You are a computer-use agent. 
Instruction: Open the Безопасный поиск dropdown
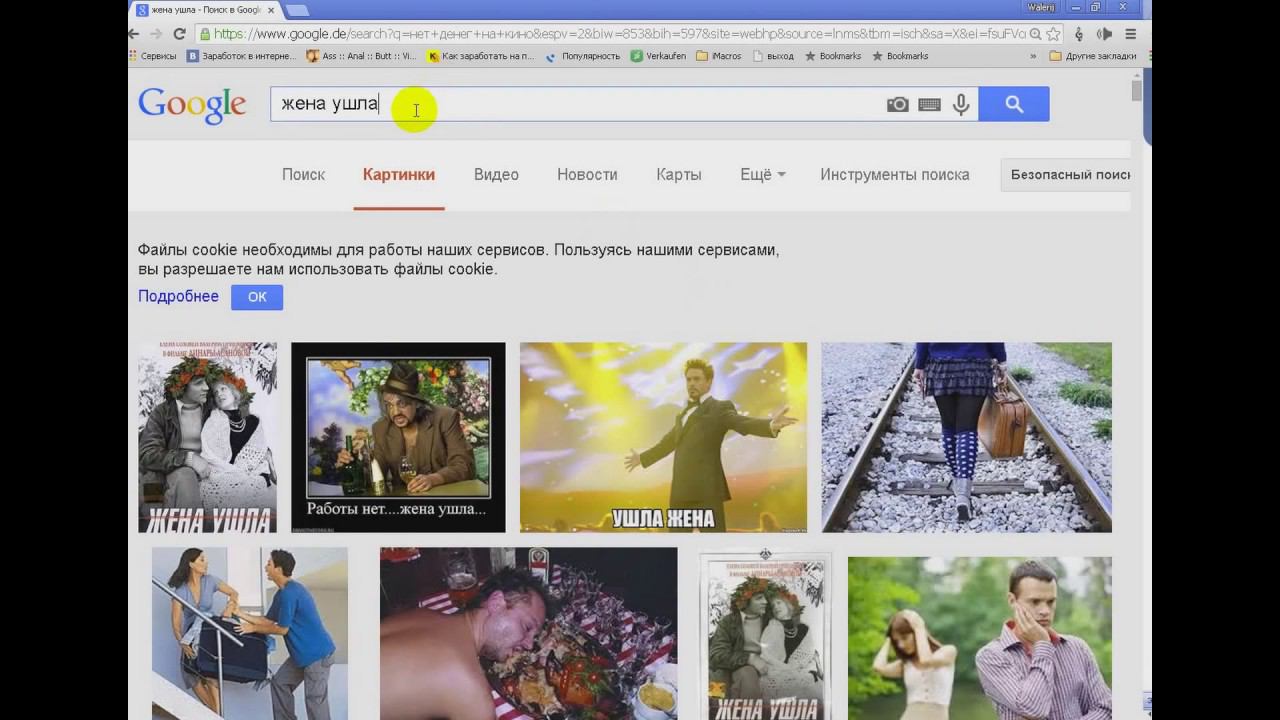(1068, 174)
